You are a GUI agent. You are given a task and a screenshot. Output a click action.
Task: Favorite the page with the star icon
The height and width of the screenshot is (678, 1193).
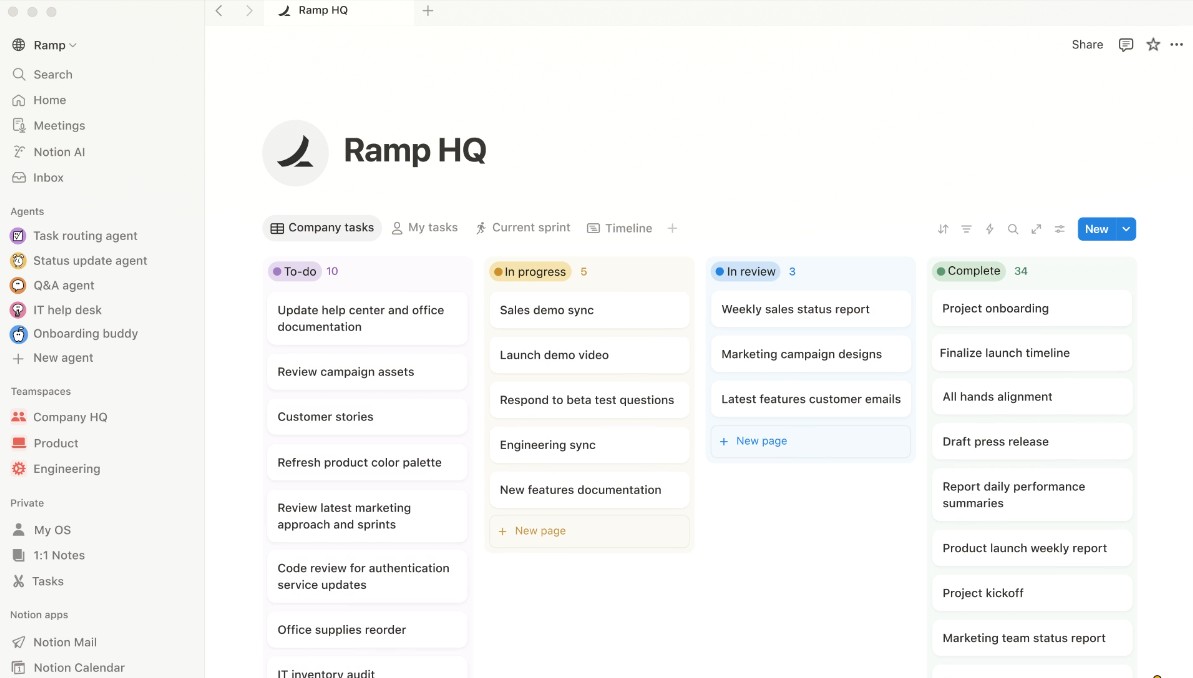point(1153,45)
